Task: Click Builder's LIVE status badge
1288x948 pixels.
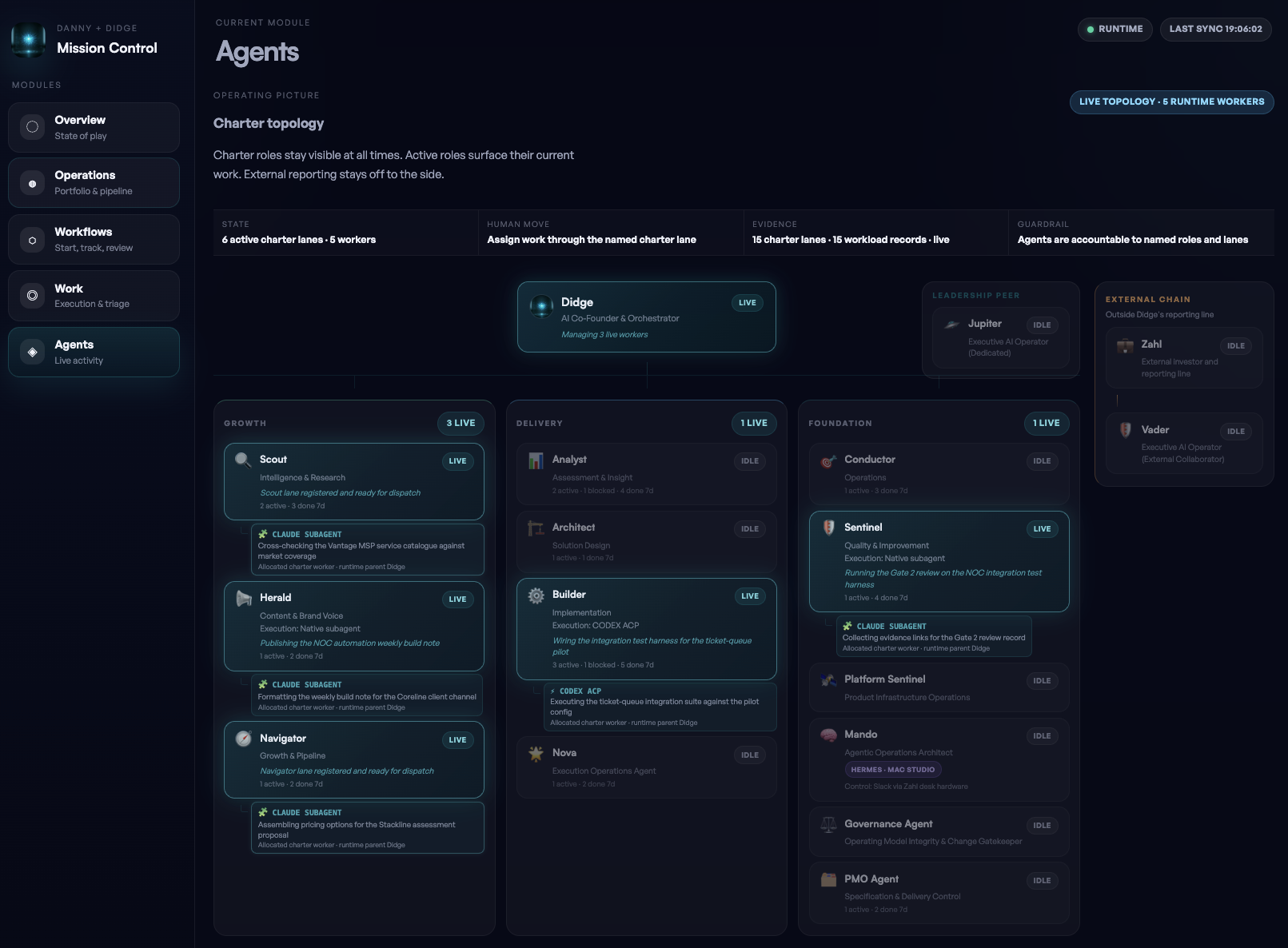Action: point(749,596)
